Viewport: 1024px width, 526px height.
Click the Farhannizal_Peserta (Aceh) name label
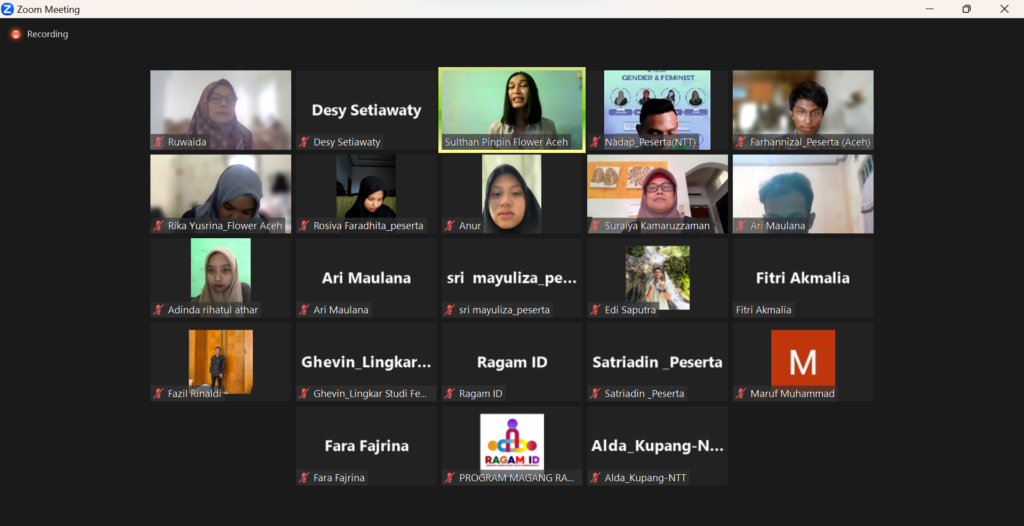809,142
